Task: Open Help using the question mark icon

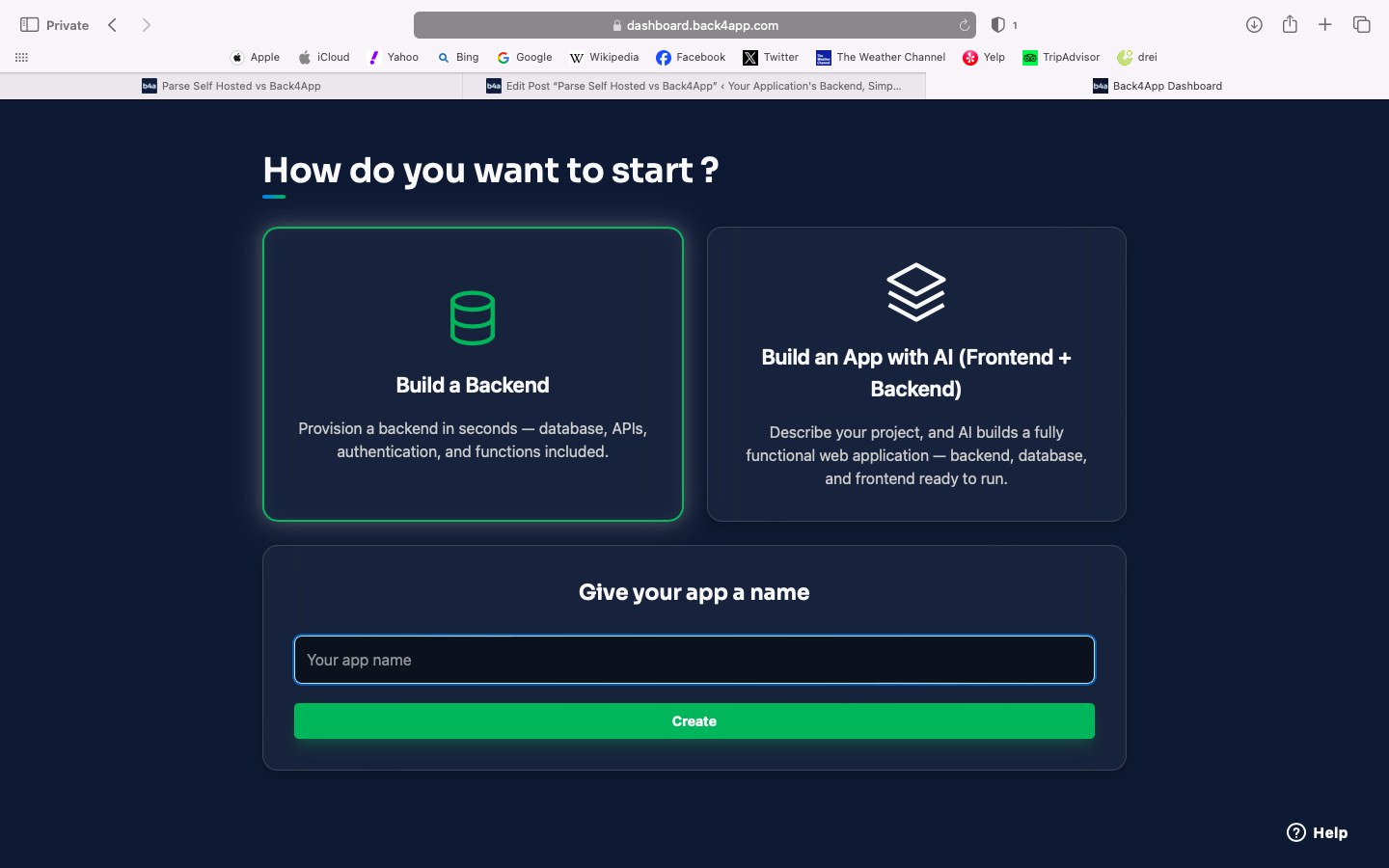Action: coord(1295,832)
